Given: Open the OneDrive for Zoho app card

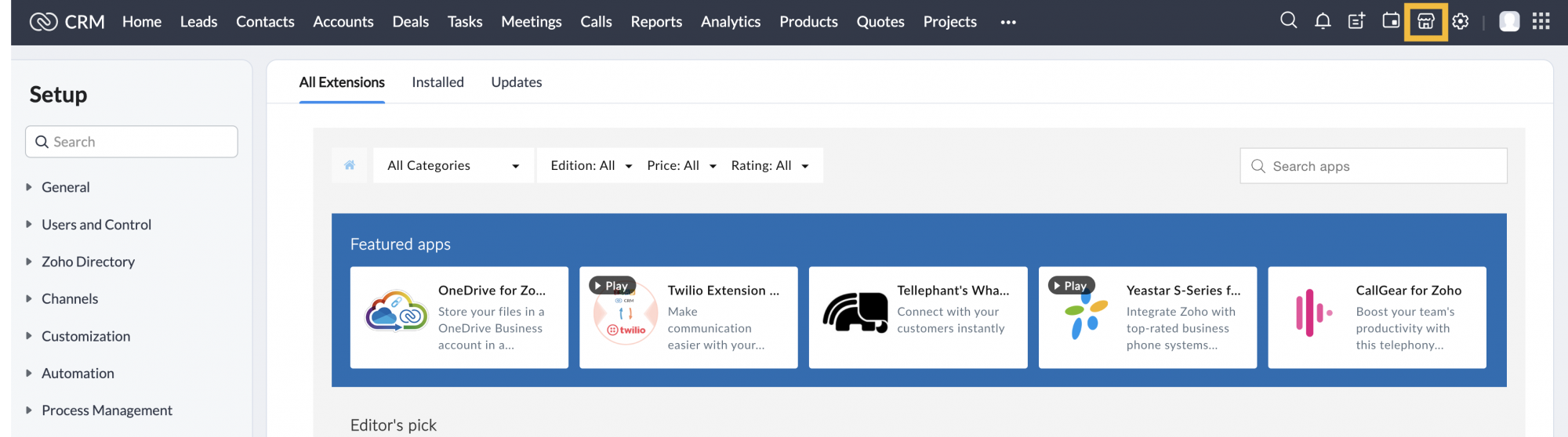Looking at the screenshot, I should (x=459, y=317).
